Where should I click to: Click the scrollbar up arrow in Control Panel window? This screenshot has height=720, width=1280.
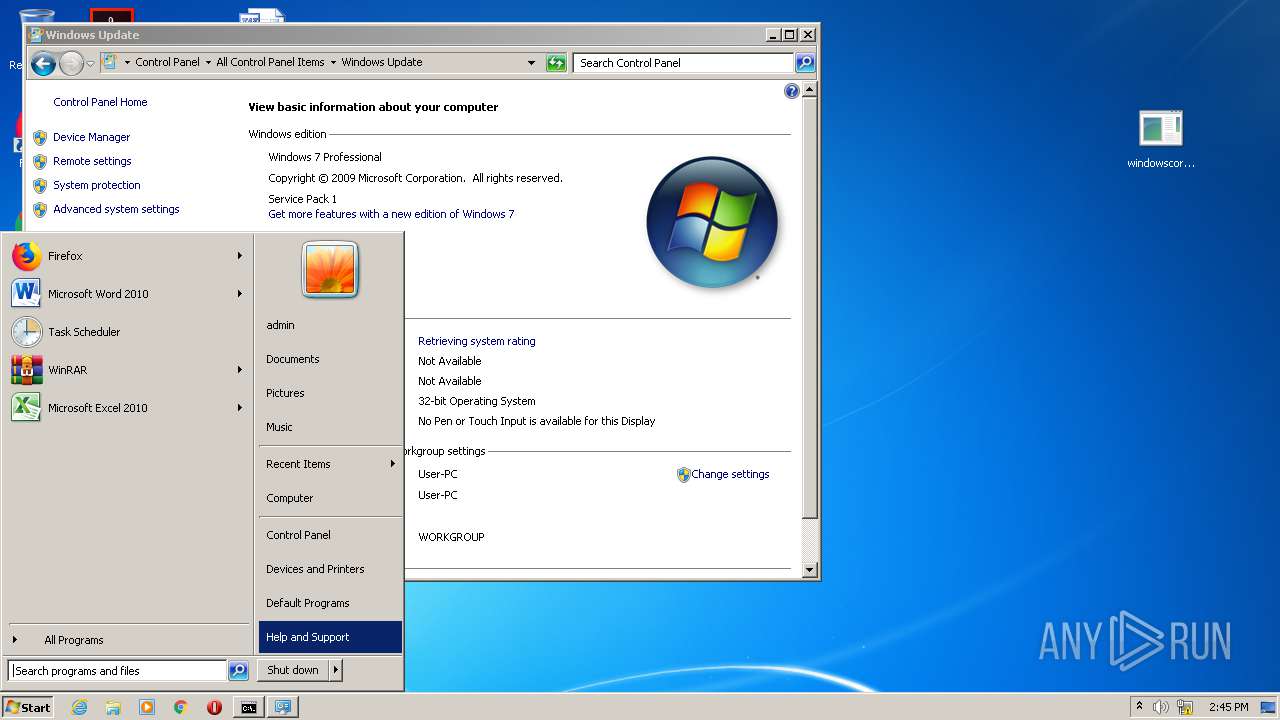tap(810, 90)
